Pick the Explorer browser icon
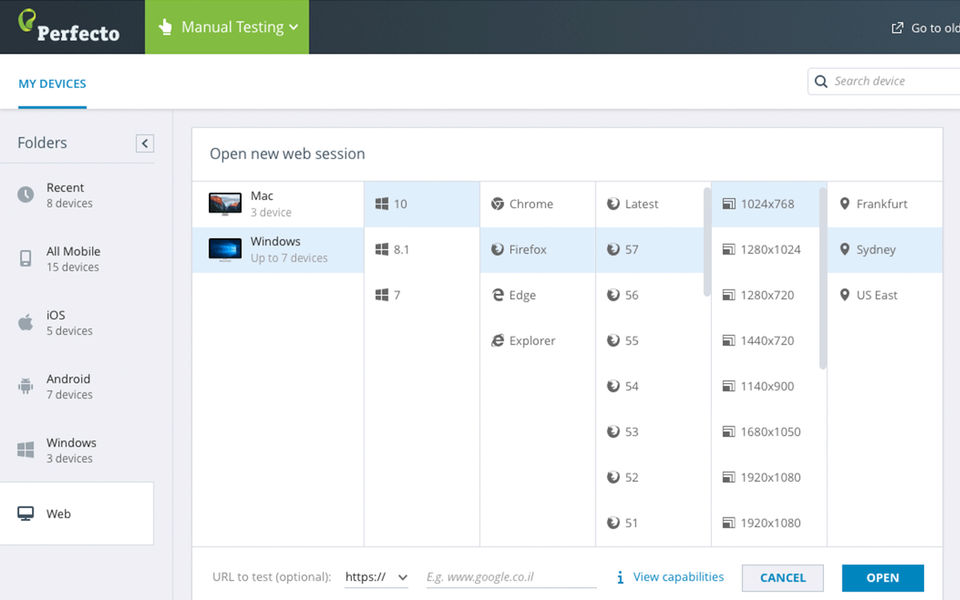This screenshot has height=600, width=960. [x=498, y=340]
